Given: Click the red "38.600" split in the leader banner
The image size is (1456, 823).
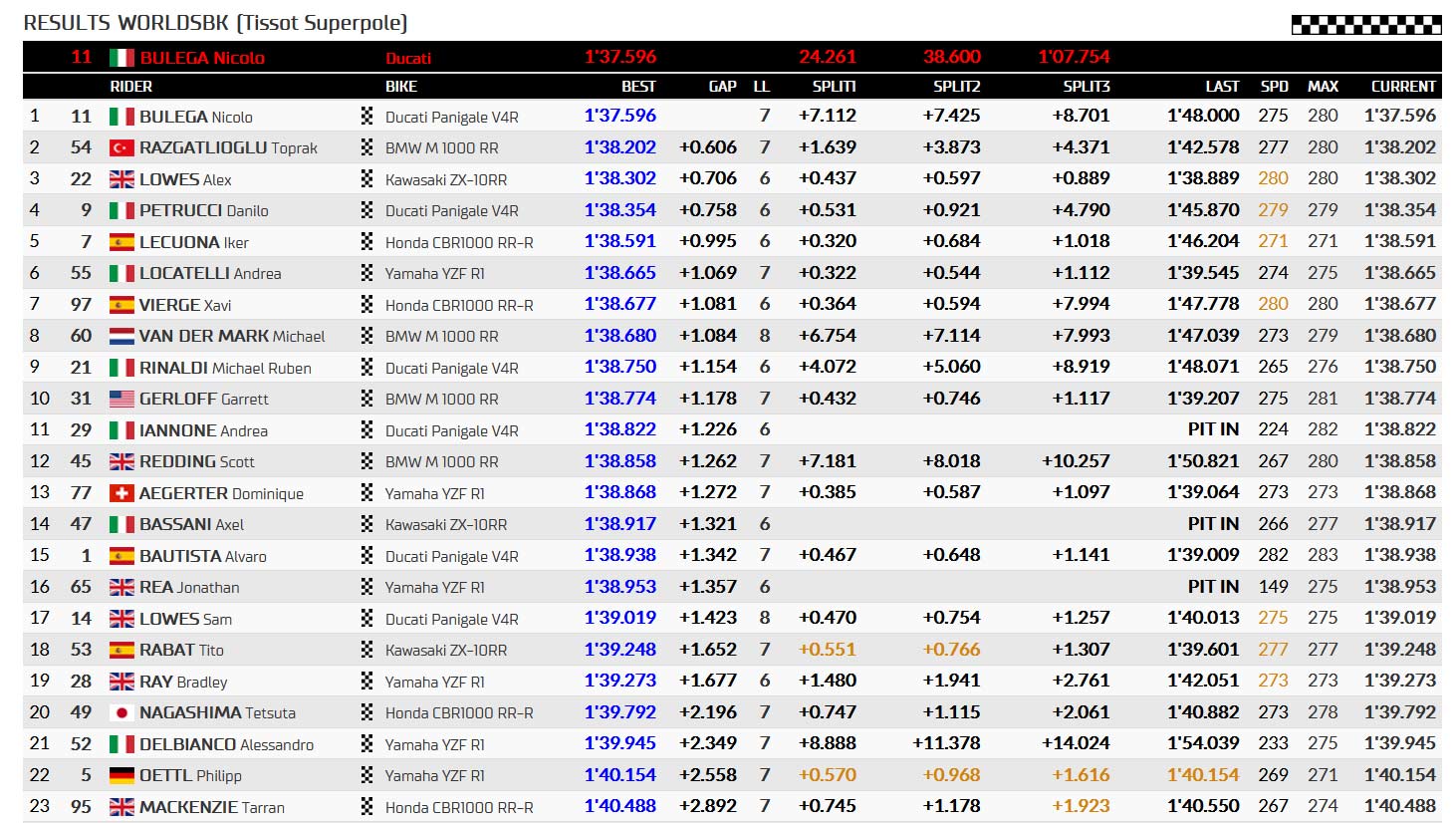Looking at the screenshot, I should tap(952, 57).
